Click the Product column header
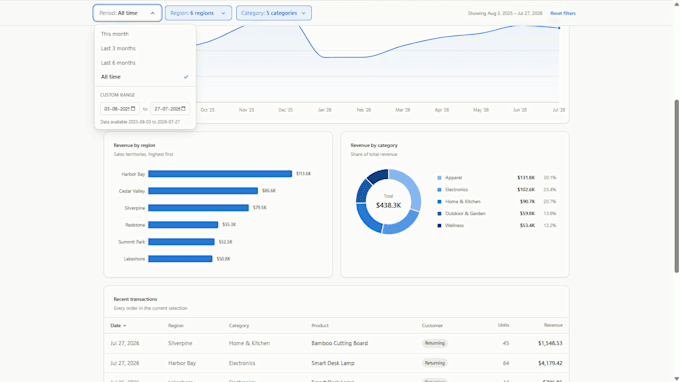The width and height of the screenshot is (680, 382). tap(320, 325)
